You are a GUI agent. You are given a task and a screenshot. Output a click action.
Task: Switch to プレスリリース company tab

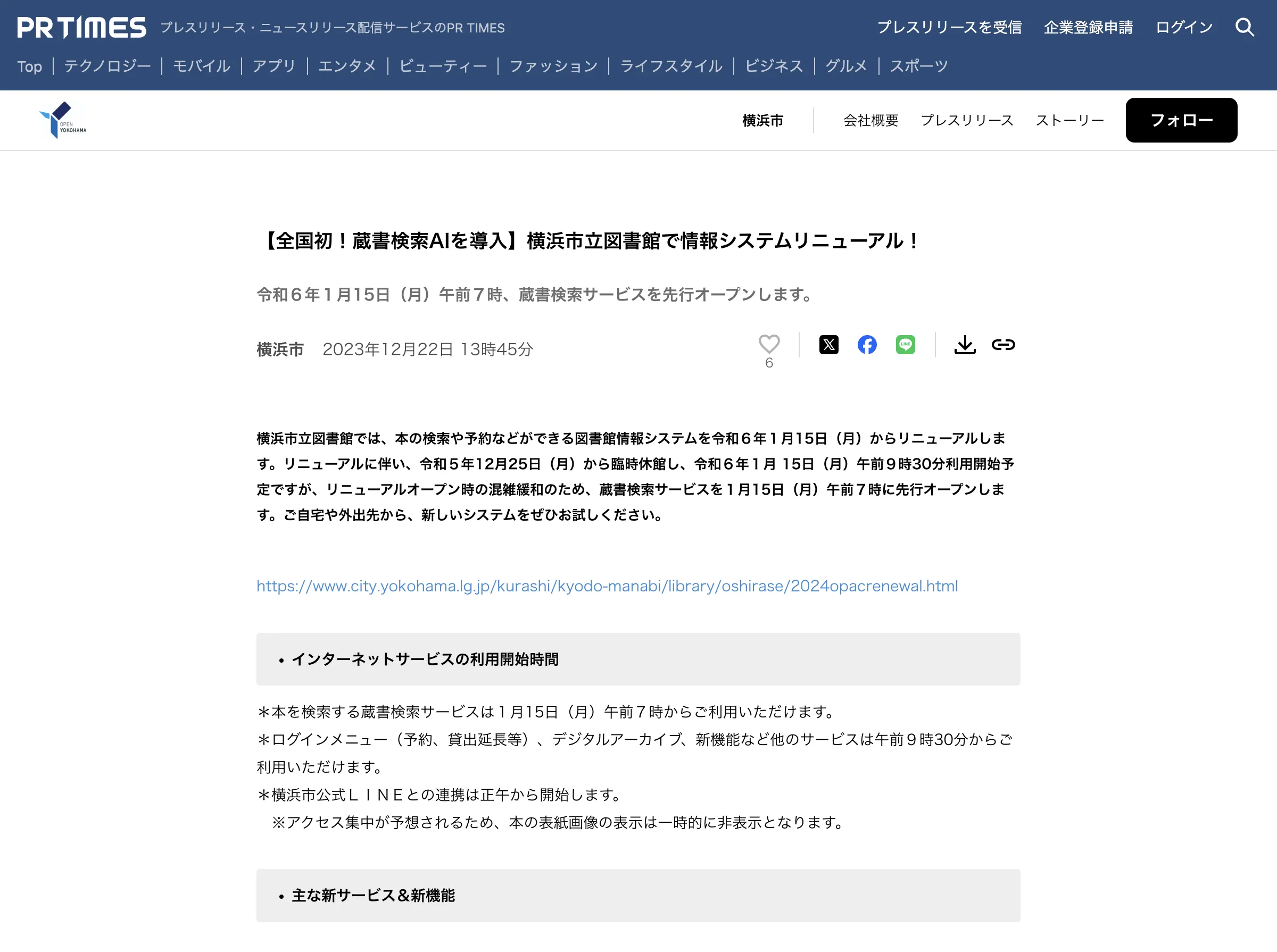tap(967, 120)
